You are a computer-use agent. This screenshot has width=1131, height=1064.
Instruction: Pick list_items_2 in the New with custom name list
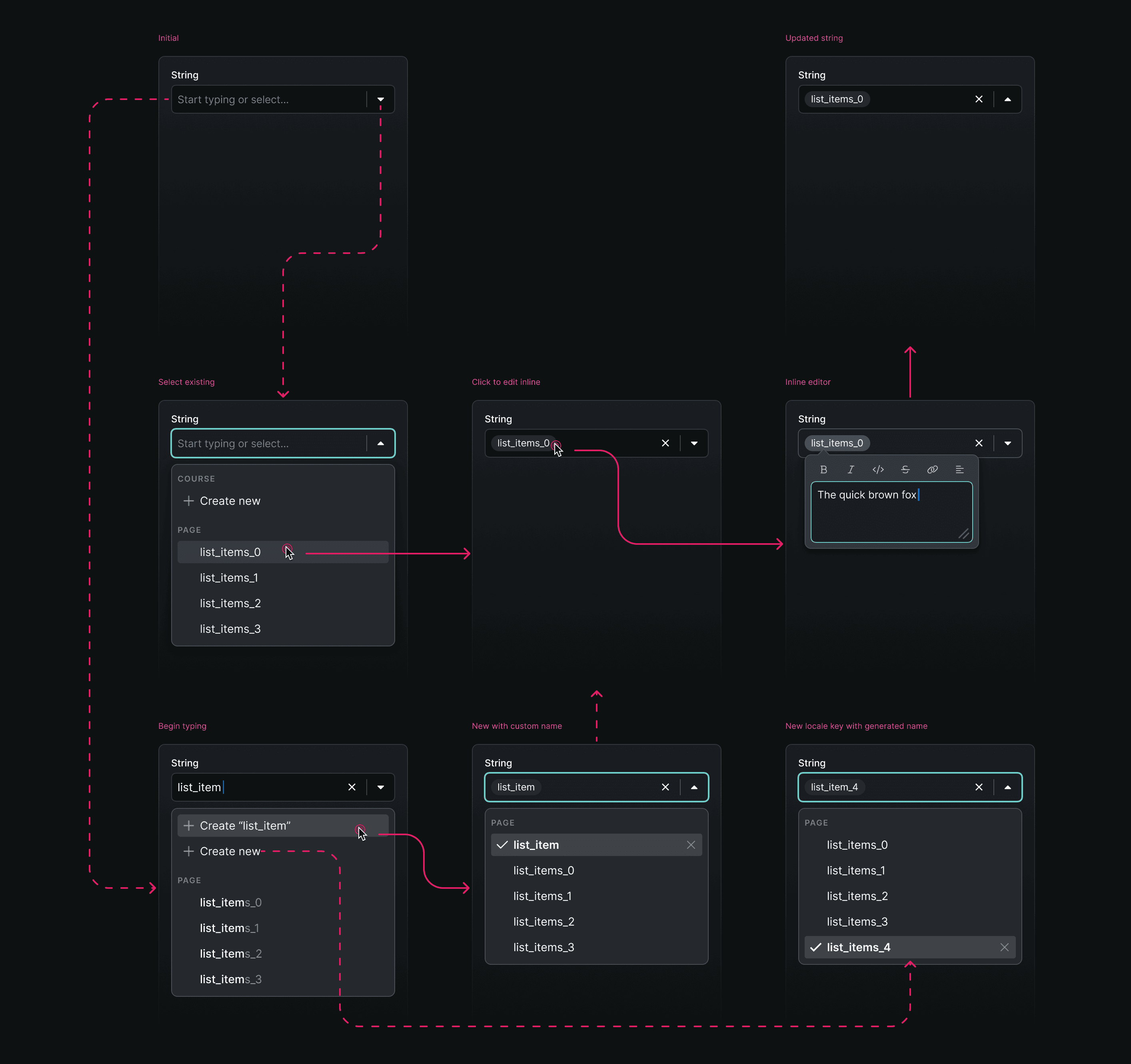coord(596,922)
